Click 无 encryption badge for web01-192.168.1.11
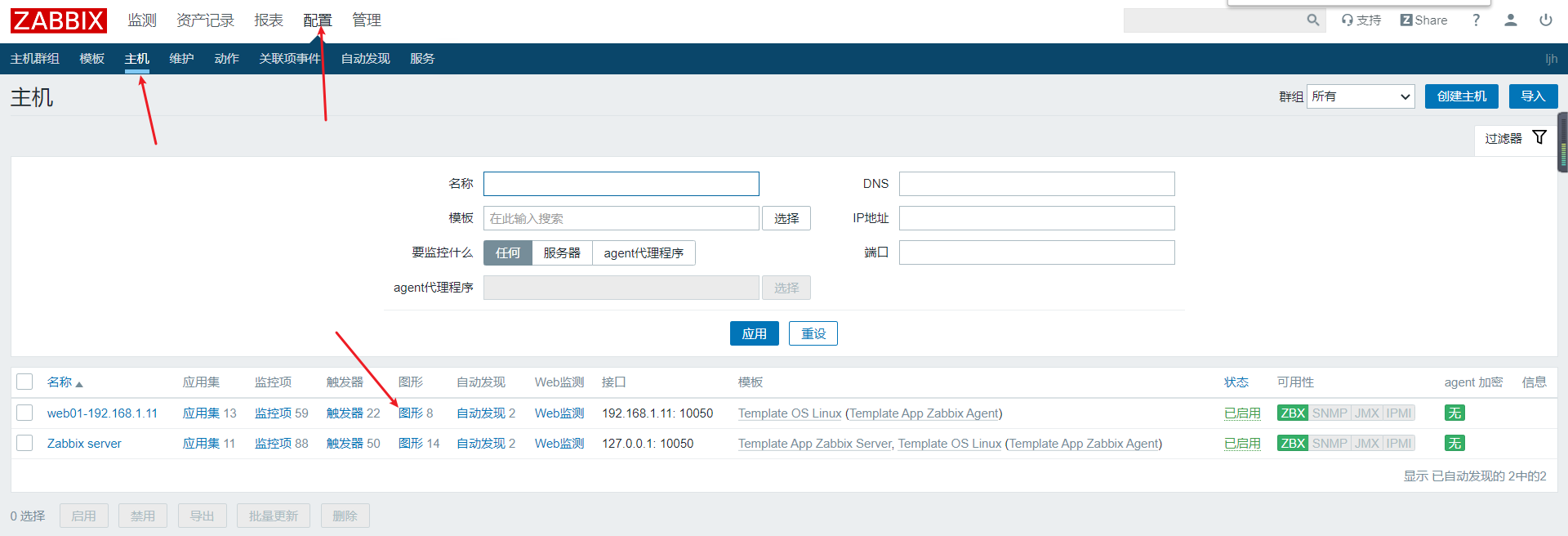The image size is (1568, 536). tap(1454, 413)
